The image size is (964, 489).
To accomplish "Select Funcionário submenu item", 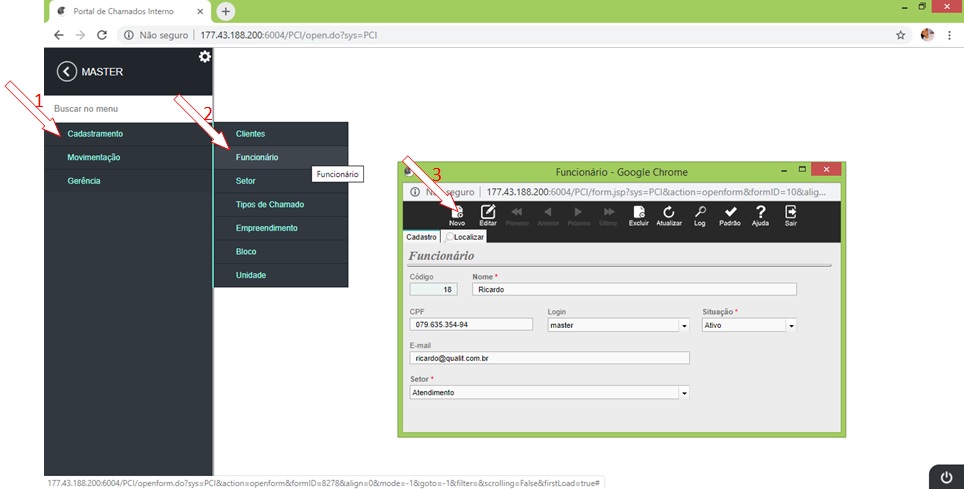I will point(281,157).
